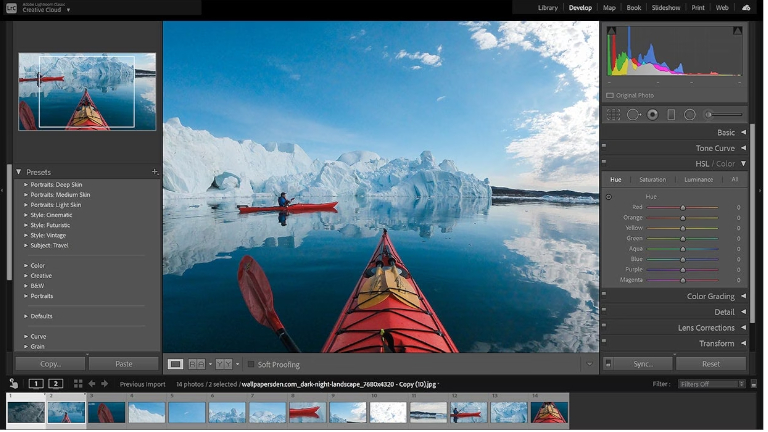Click the painter spray can icon
Viewport: 768px width, 432px height.
coord(14,384)
